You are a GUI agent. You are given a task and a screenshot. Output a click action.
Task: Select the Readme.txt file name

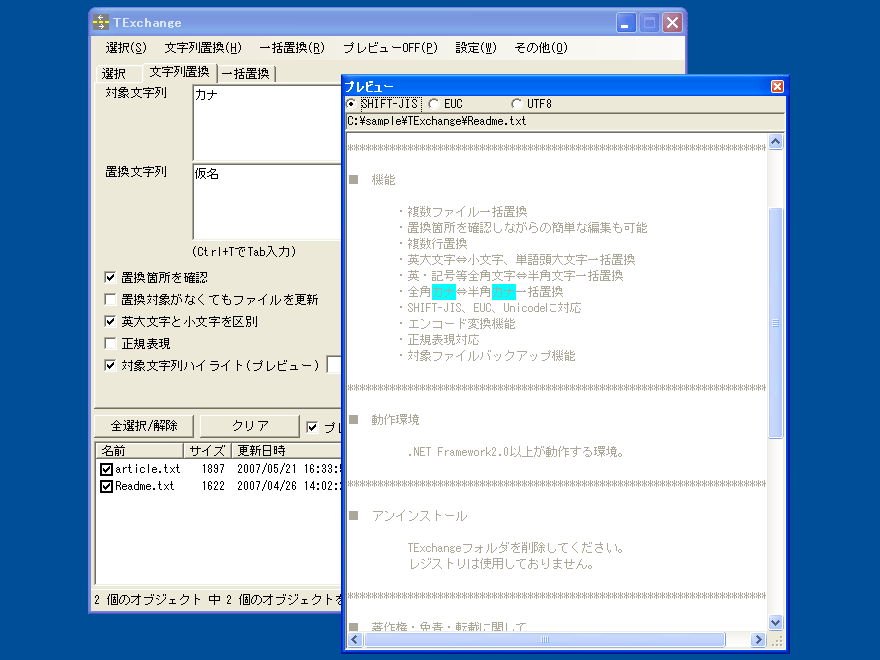(x=145, y=486)
